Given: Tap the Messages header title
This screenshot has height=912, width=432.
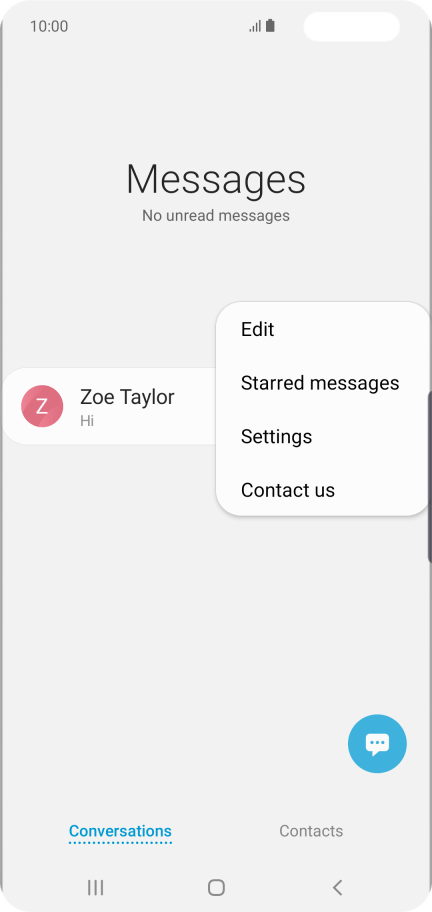Looking at the screenshot, I should point(216,179).
